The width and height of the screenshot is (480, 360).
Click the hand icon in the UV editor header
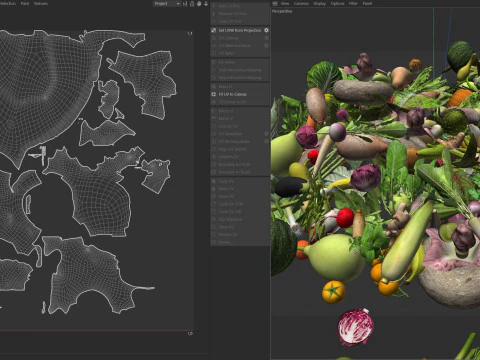tap(199, 4)
